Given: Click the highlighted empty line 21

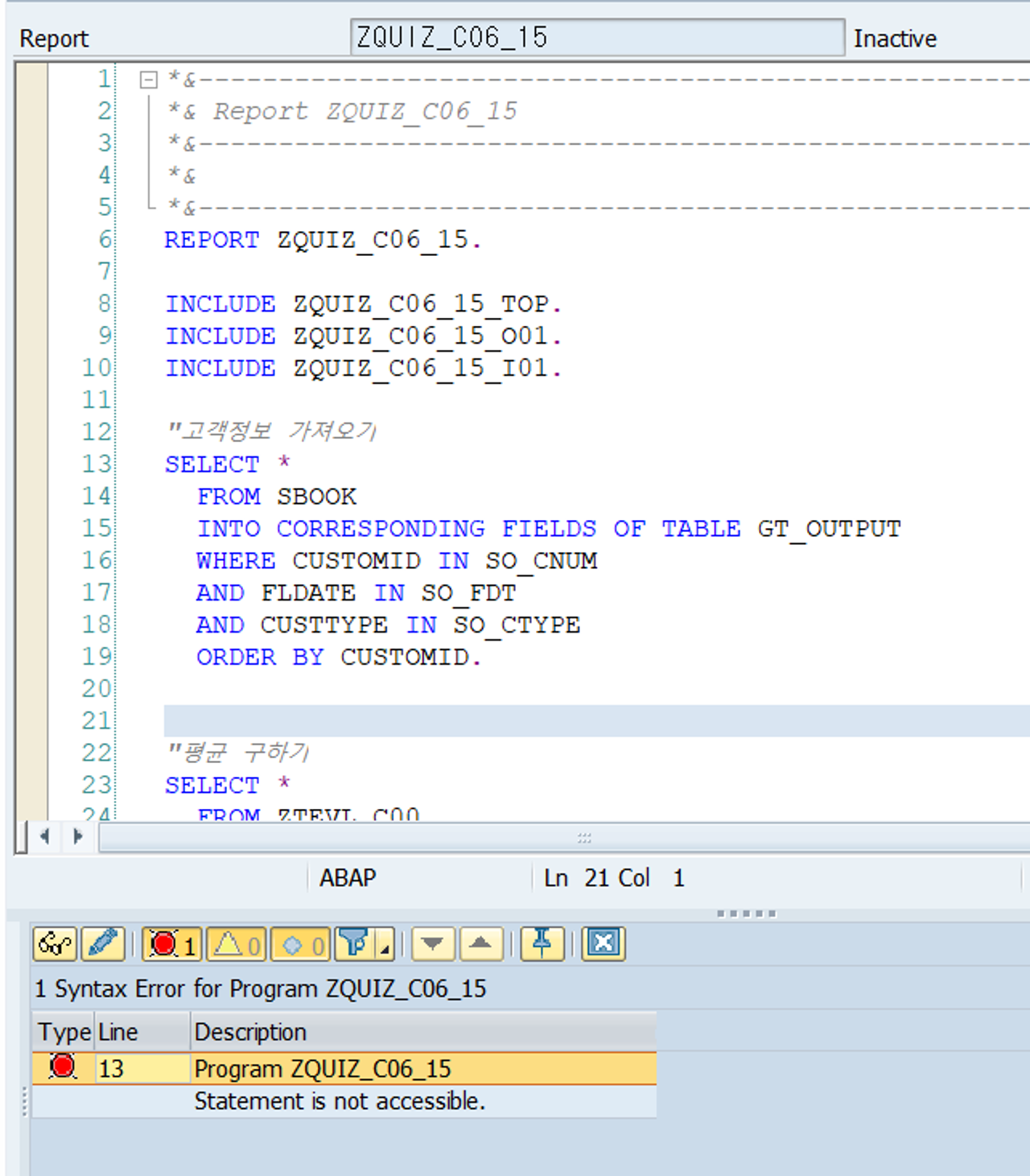Looking at the screenshot, I should [x=596, y=720].
